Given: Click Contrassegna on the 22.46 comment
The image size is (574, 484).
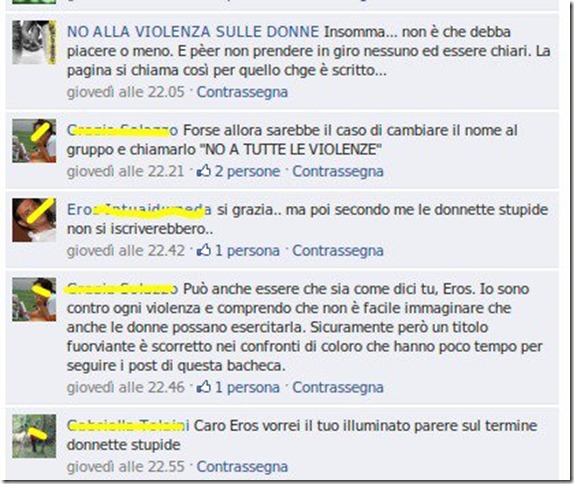Looking at the screenshot, I should click(x=338, y=387).
